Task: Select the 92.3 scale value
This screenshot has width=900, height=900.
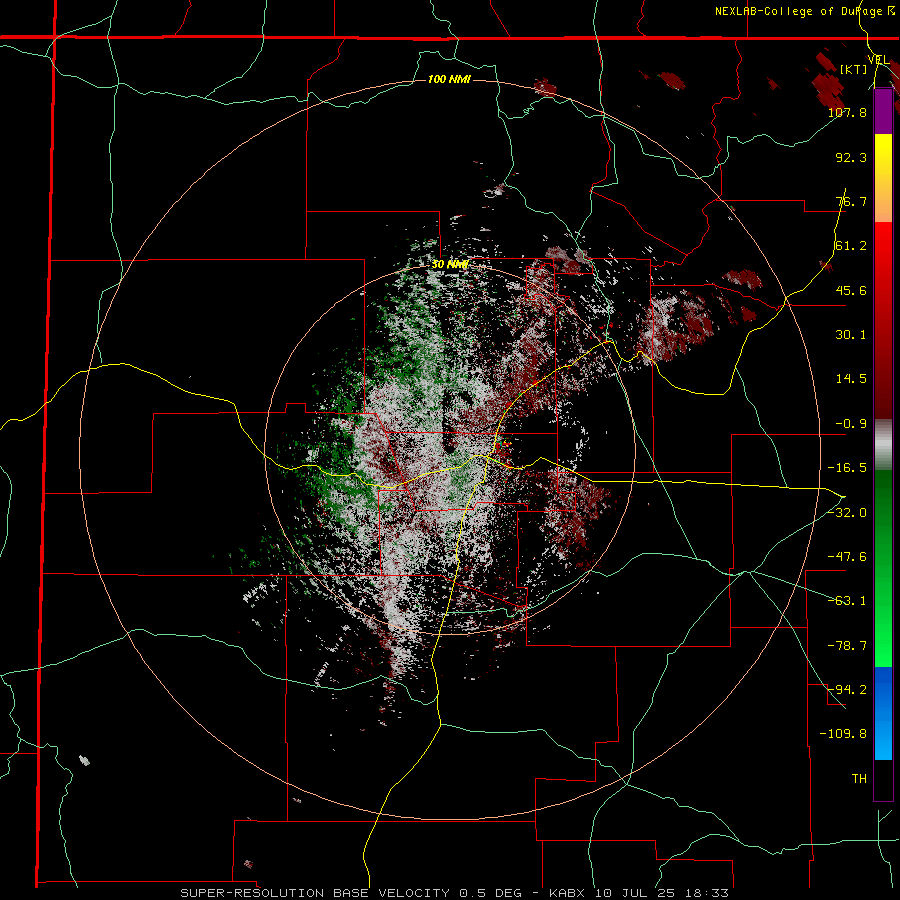Action: click(x=851, y=157)
